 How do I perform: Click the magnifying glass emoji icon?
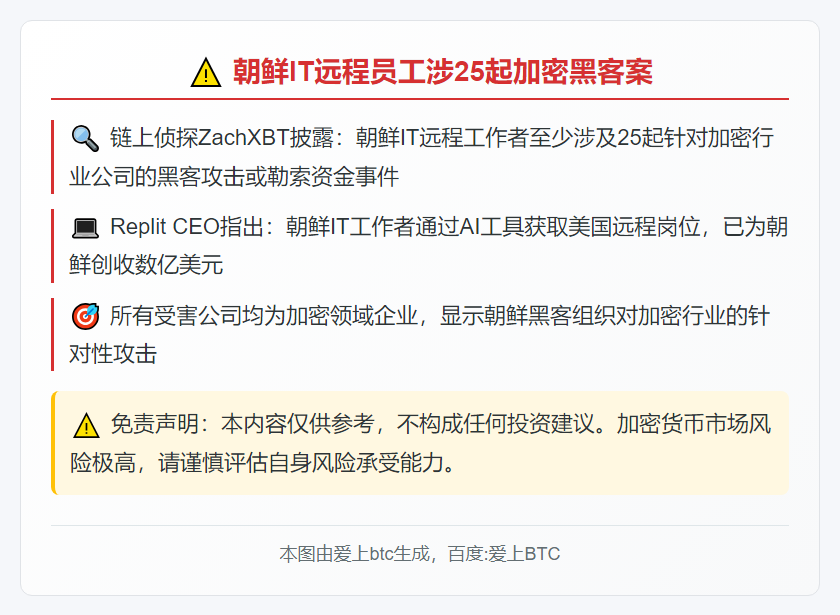85,139
